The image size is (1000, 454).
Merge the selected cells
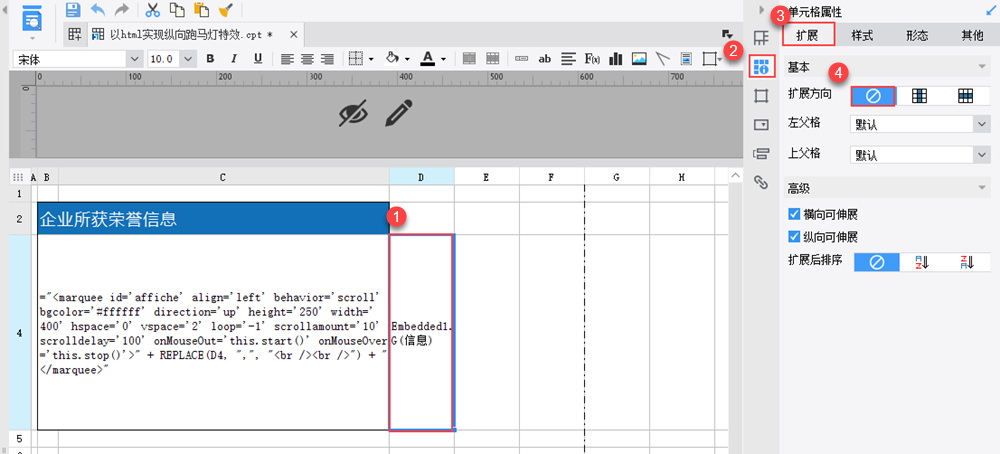pos(469,59)
